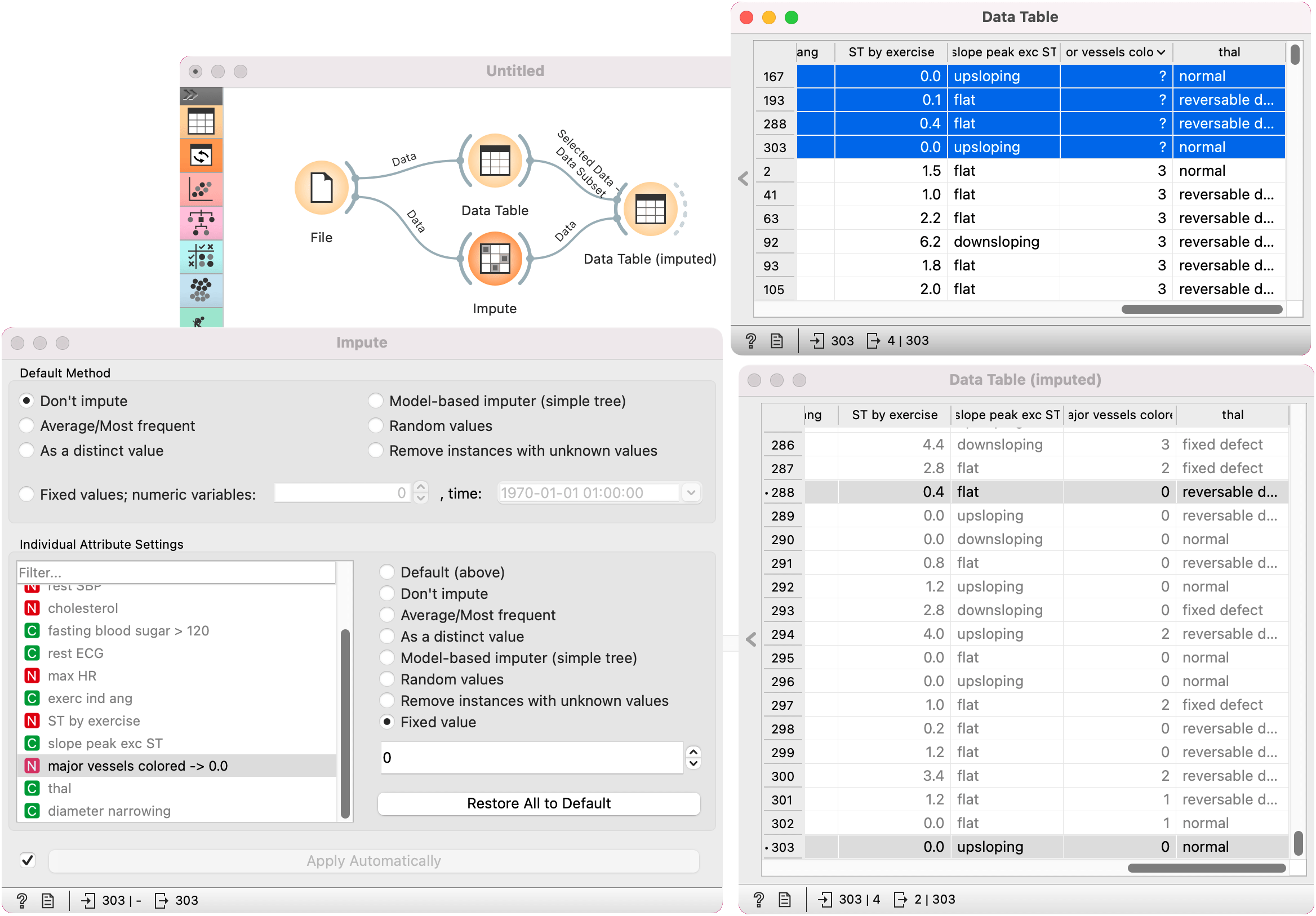Choose the individual attribute Fixed value option
Screen dimensions: 1316x916
tap(387, 722)
